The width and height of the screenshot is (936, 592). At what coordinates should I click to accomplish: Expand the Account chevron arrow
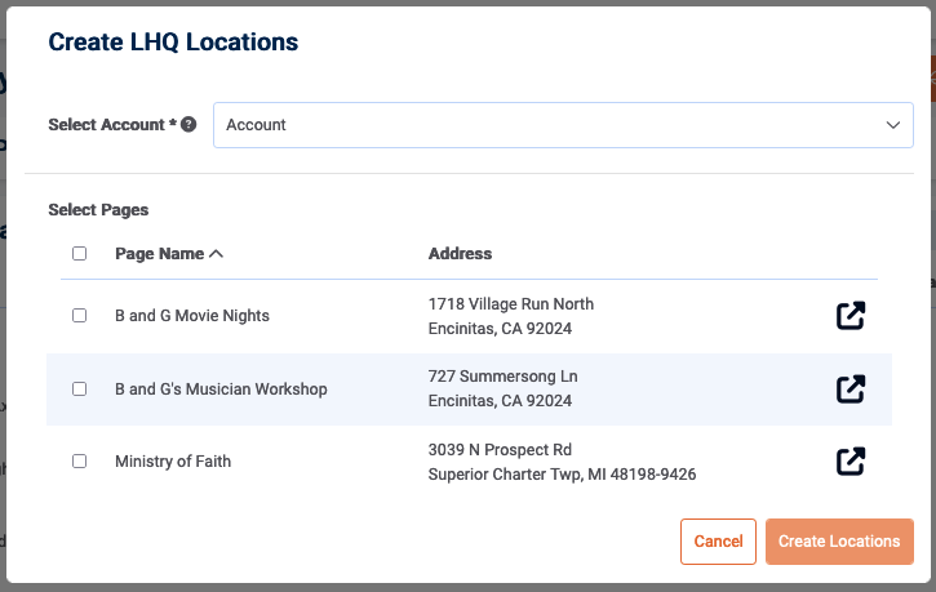coord(893,125)
